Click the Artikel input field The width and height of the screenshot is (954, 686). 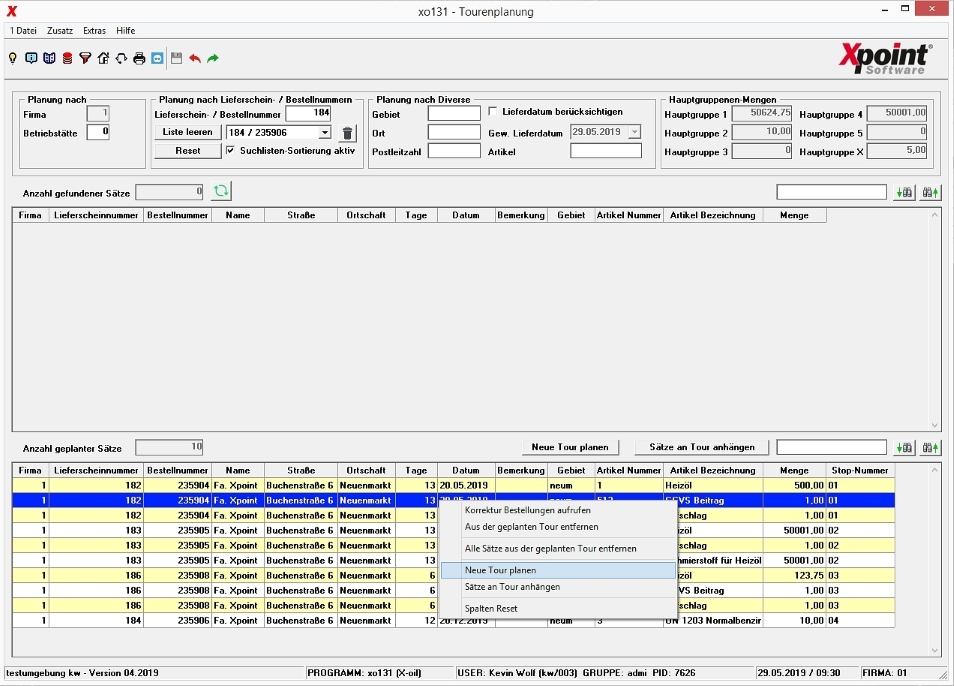[606, 151]
